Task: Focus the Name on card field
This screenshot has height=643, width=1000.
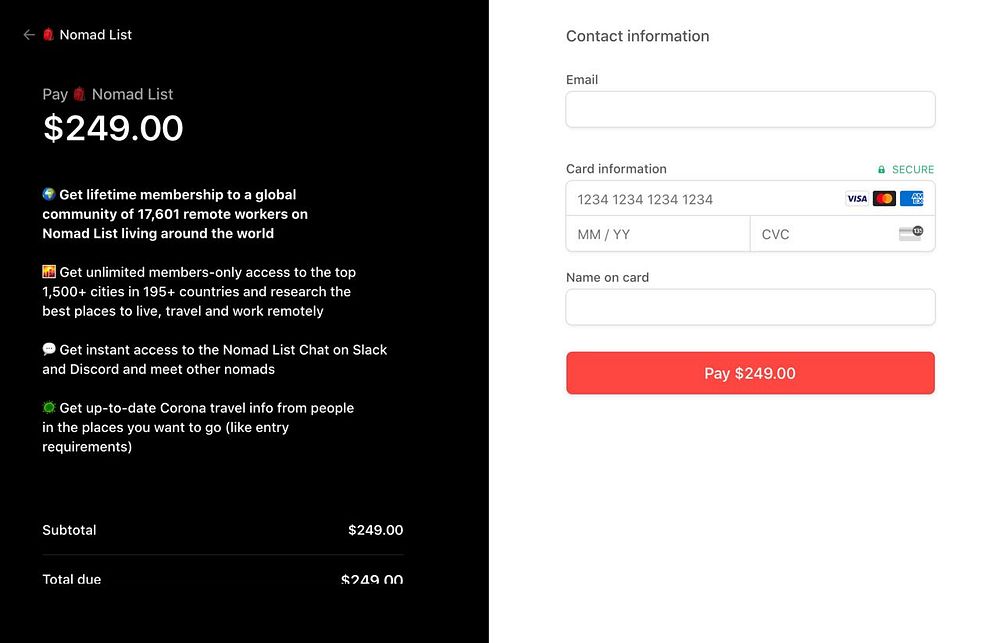Action: click(x=750, y=307)
